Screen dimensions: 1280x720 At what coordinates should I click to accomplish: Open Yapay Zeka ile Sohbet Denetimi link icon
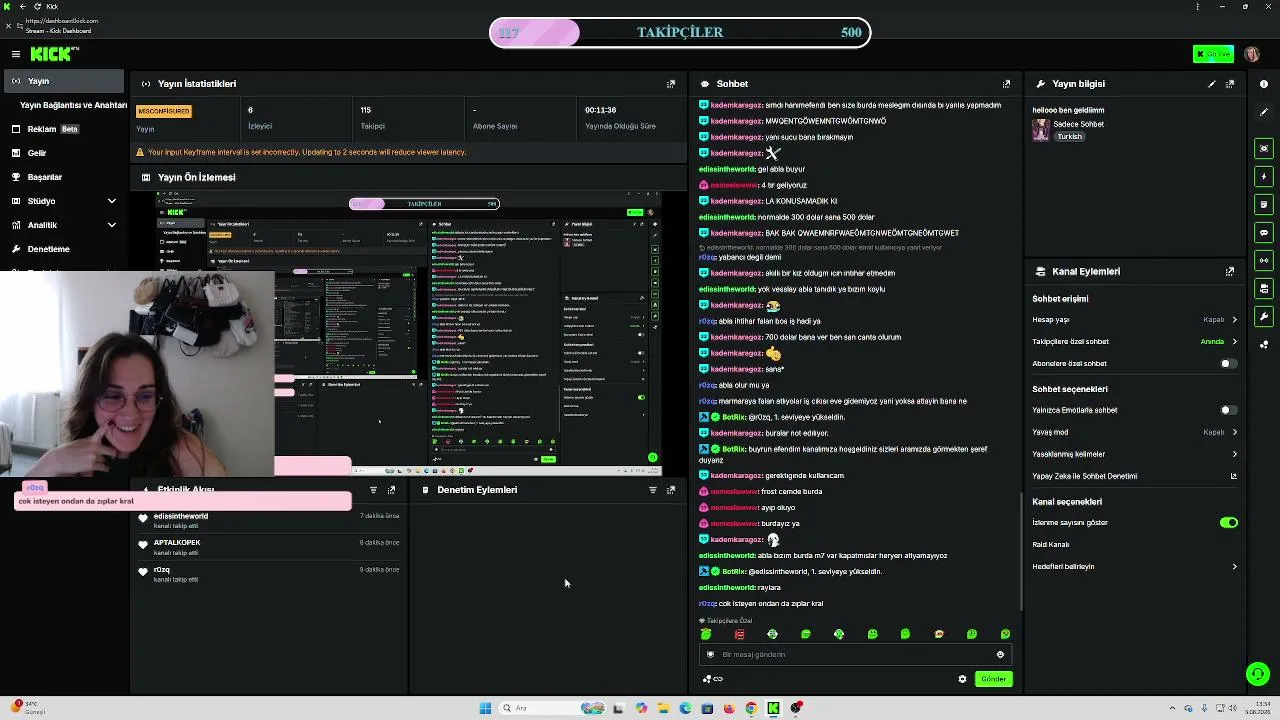[x=1234, y=476]
